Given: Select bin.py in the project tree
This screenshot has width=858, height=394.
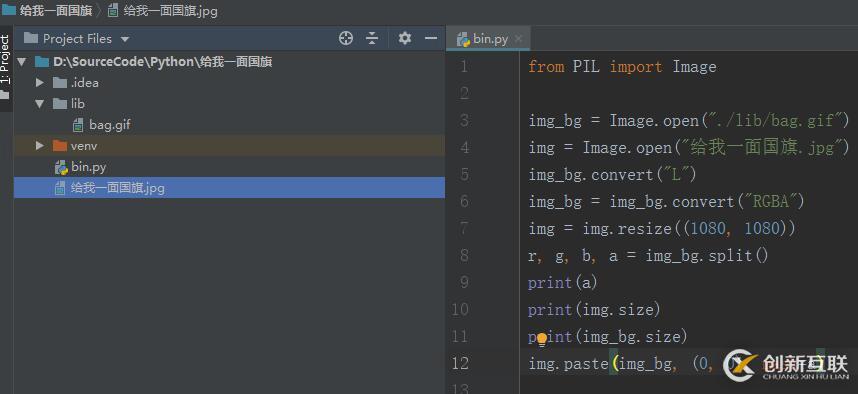Looking at the screenshot, I should point(89,167).
